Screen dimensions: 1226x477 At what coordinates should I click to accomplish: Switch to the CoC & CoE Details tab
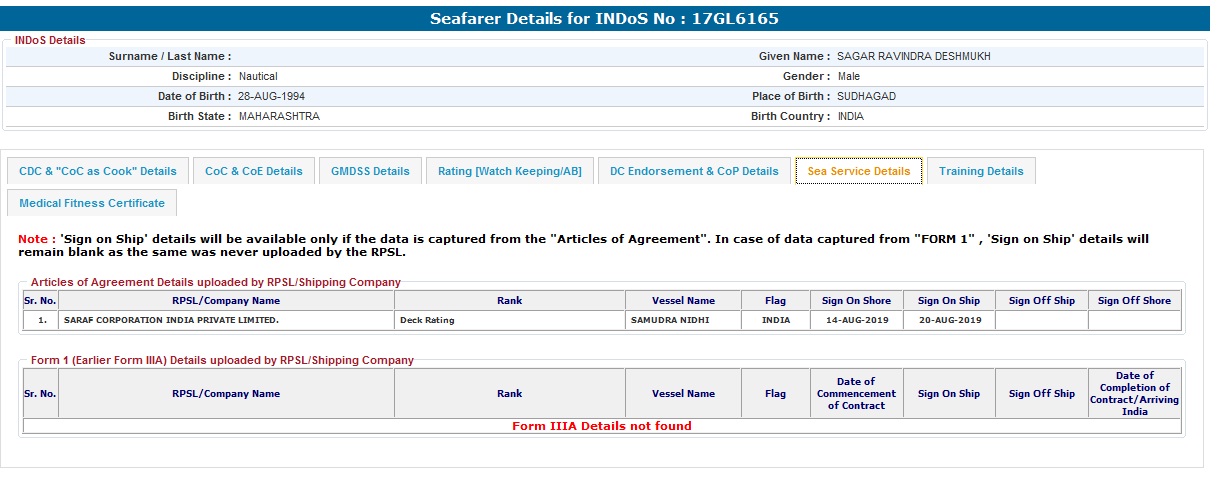click(254, 171)
